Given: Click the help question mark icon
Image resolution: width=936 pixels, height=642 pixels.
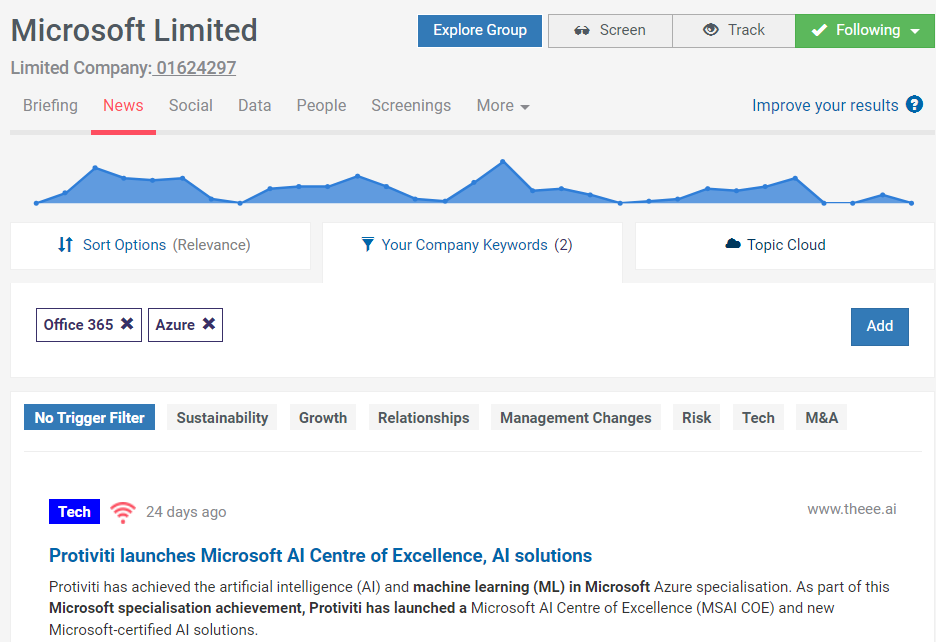Looking at the screenshot, I should click(x=914, y=105).
